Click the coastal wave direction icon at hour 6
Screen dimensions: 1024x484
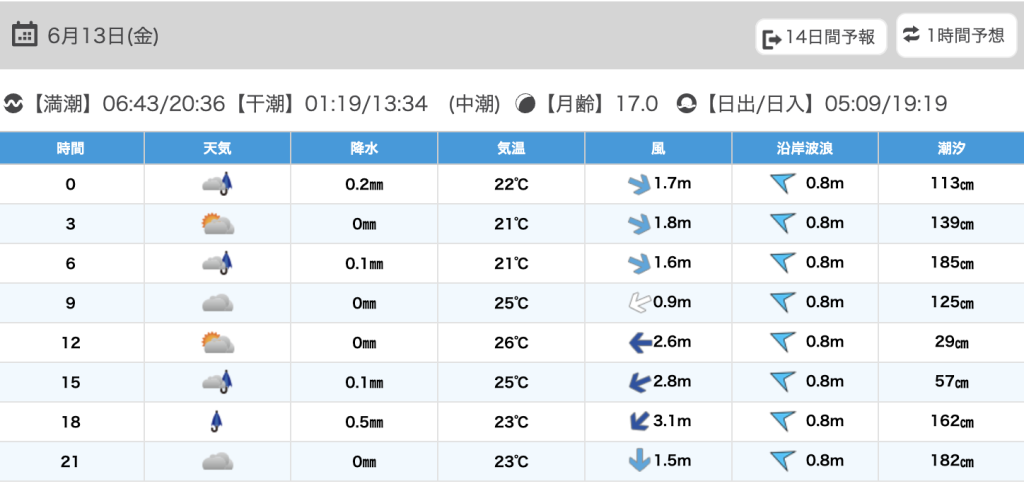click(x=782, y=263)
